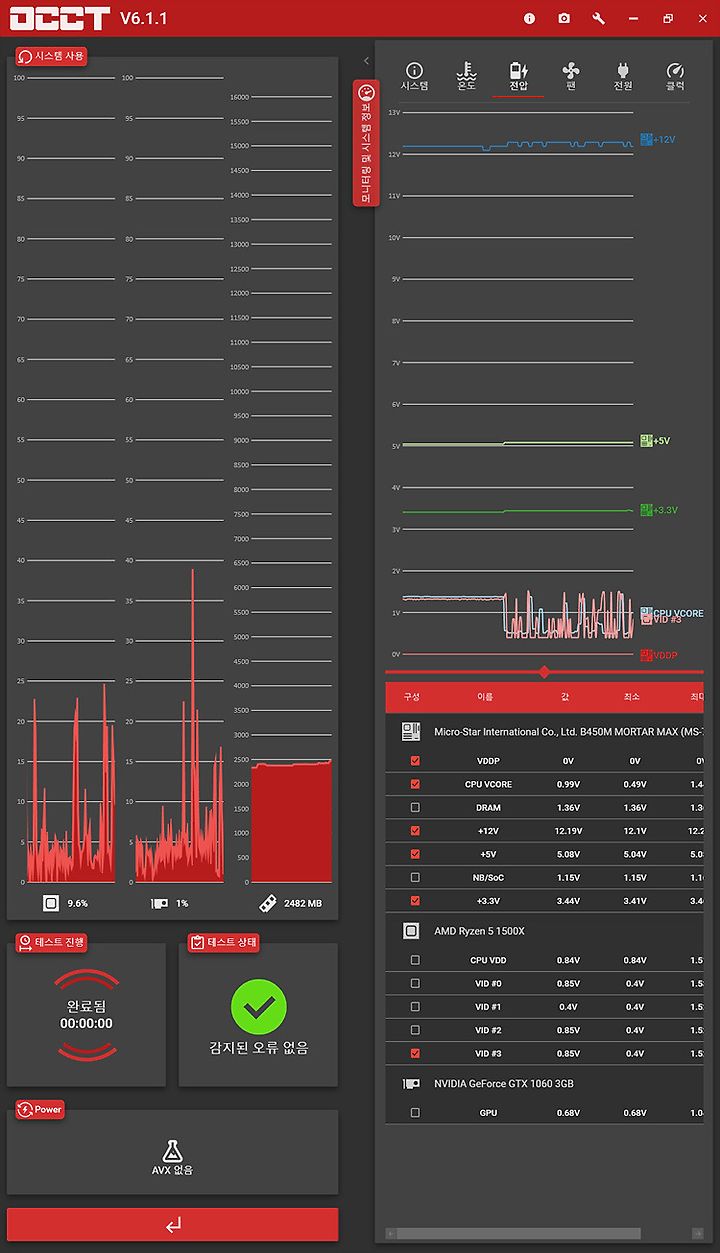Image resolution: width=720 pixels, height=1253 pixels.
Task: Click the +3.3V graph legend
Action: (660, 510)
